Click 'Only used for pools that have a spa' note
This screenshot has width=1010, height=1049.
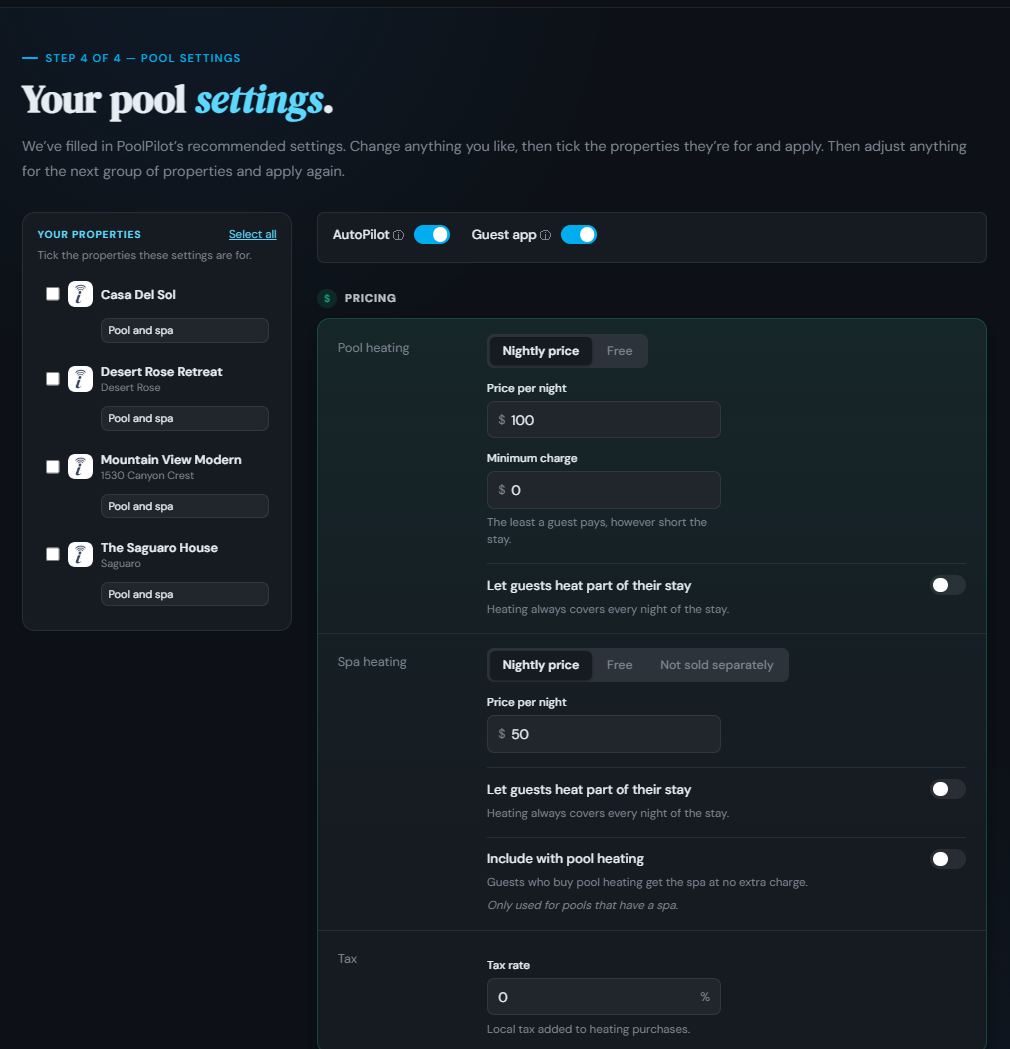coord(583,905)
